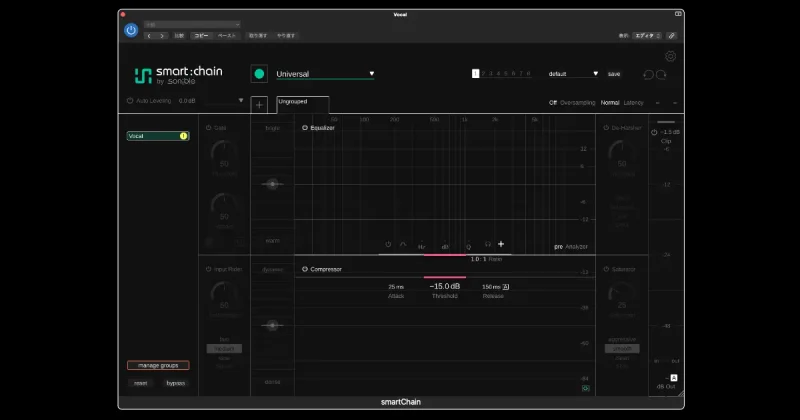This screenshot has width=800, height=420.
Task: Click the reset button
Action: pos(140,383)
